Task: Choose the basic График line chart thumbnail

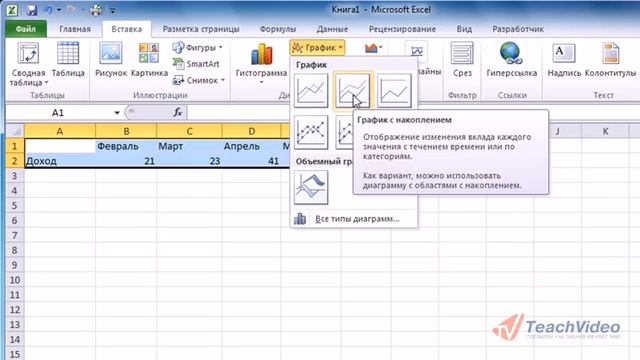Action: pos(311,91)
